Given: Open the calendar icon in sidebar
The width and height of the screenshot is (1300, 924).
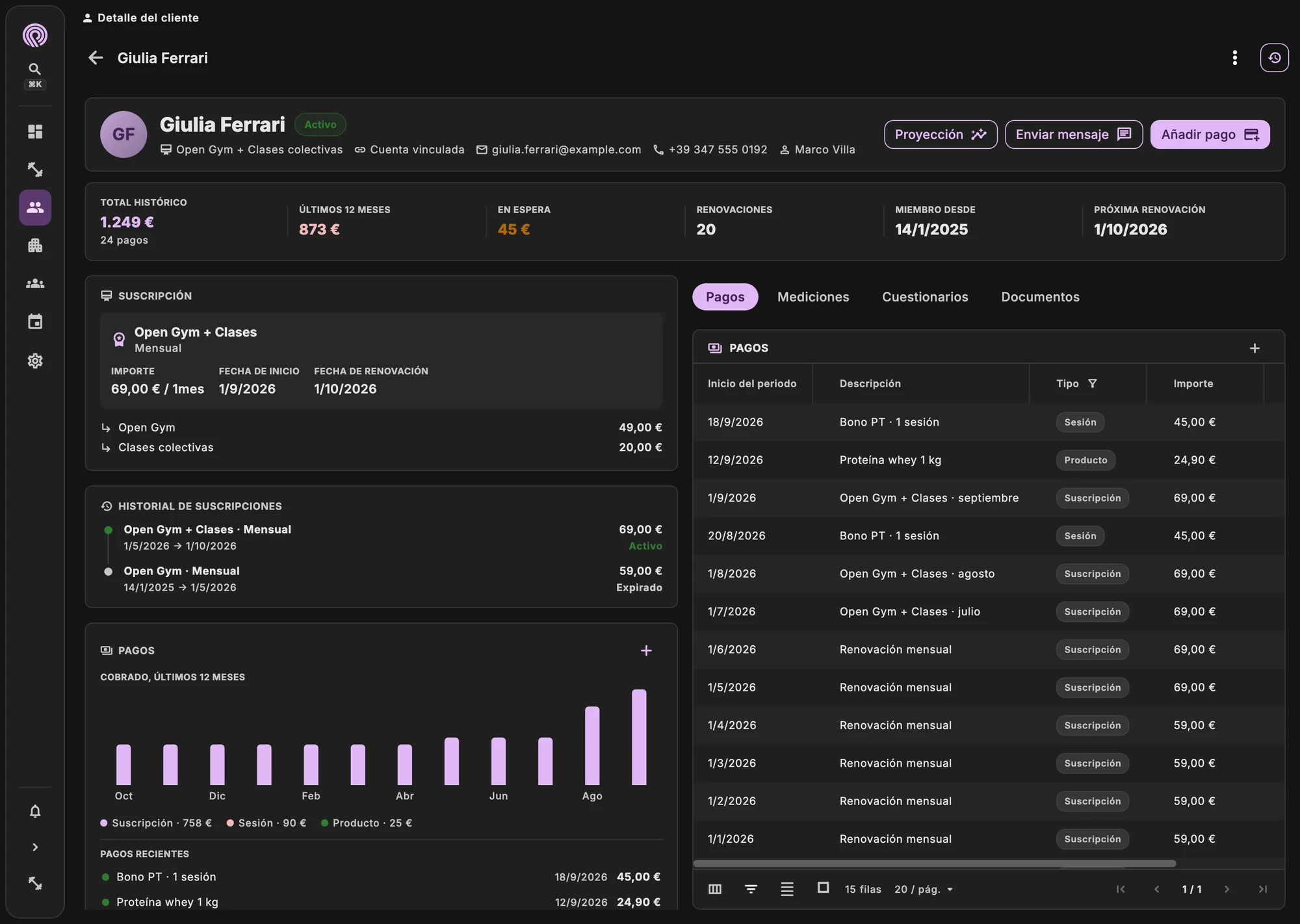Looking at the screenshot, I should pos(35,322).
